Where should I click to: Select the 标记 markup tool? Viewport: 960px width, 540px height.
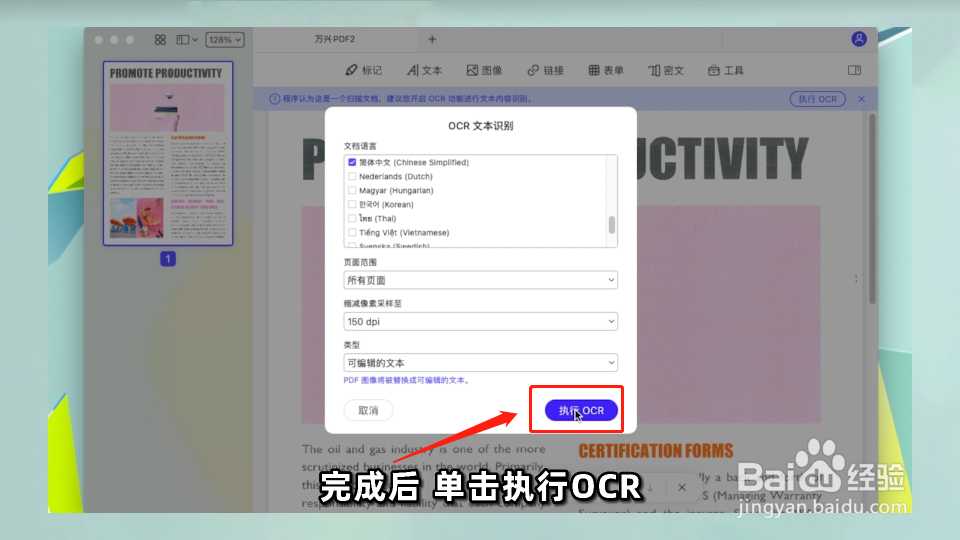click(x=364, y=70)
